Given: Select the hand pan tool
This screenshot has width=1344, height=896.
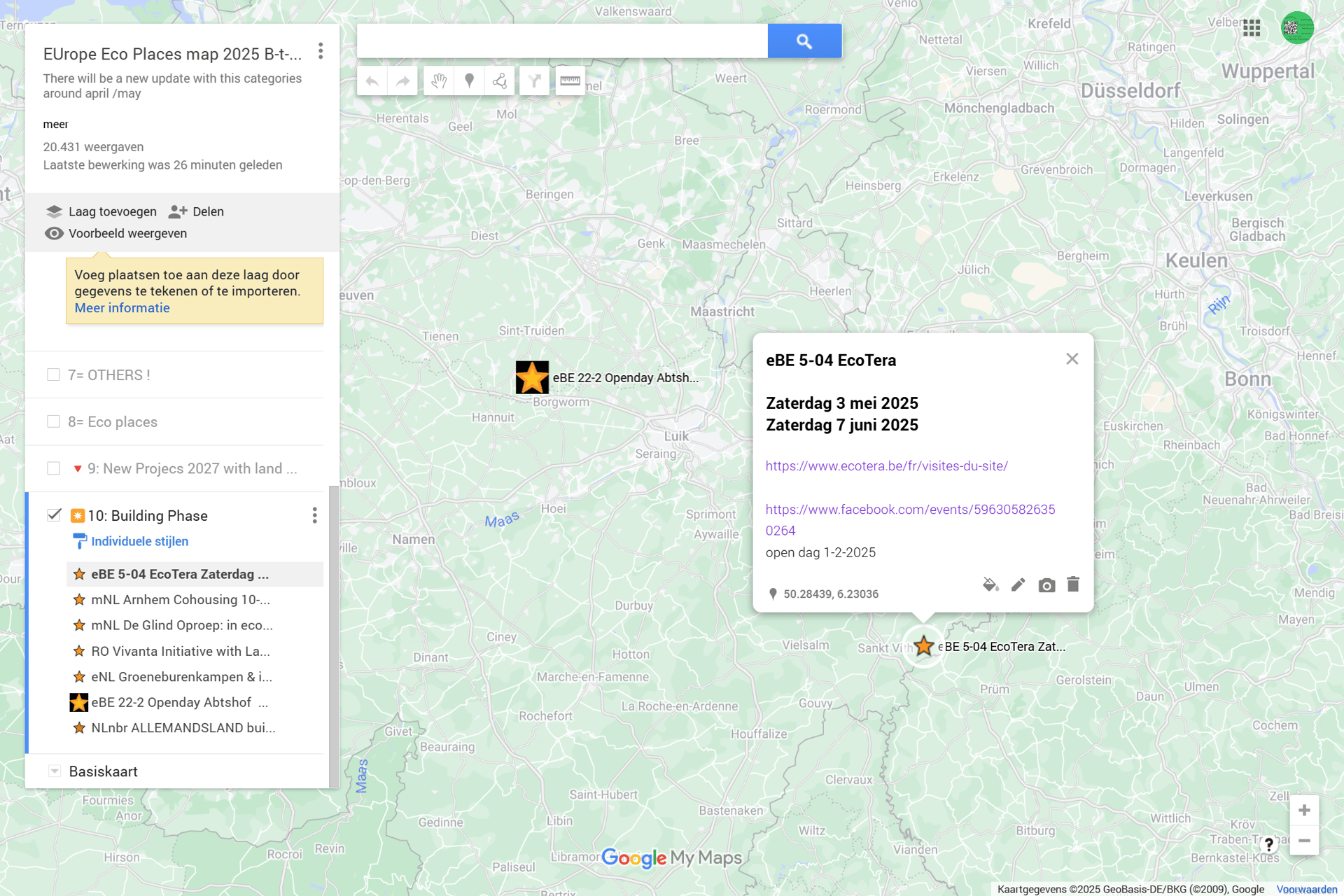Looking at the screenshot, I should [439, 81].
